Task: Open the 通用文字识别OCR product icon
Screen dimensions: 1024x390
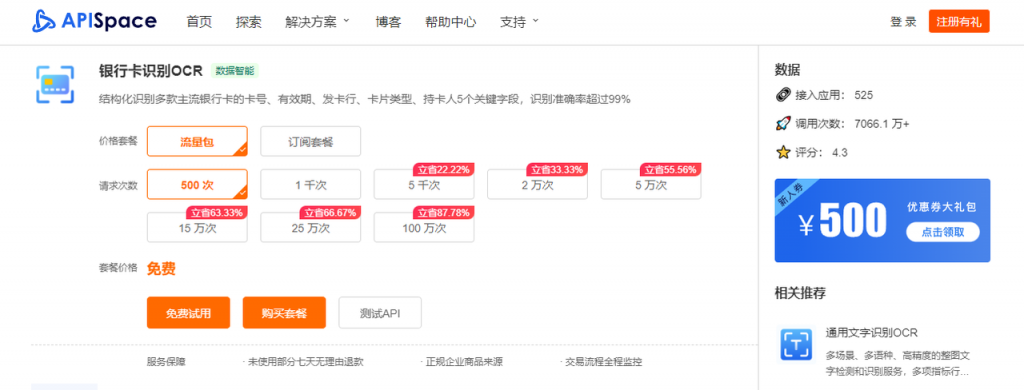Action: tap(796, 345)
